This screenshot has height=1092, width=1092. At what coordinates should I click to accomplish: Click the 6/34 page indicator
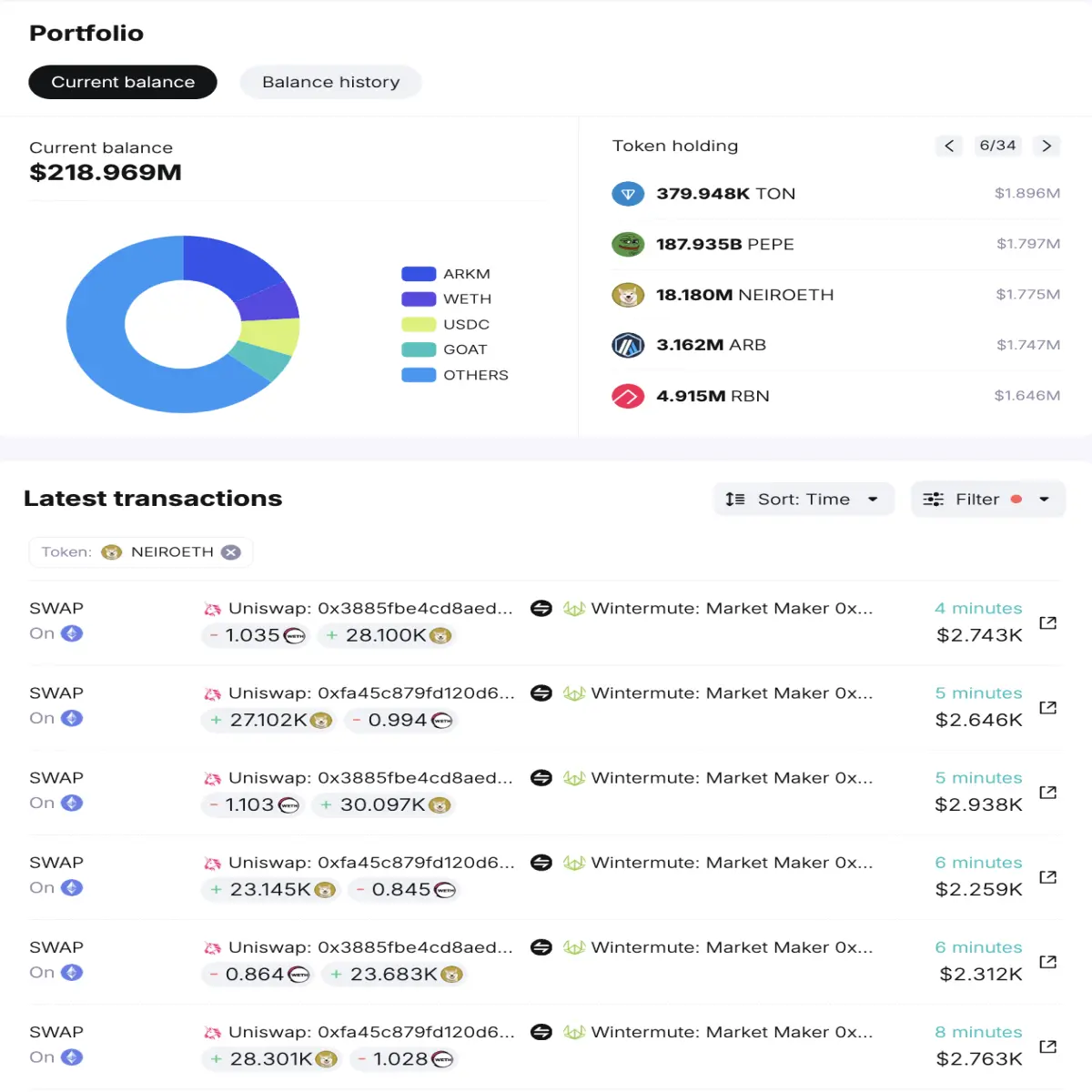point(997,146)
